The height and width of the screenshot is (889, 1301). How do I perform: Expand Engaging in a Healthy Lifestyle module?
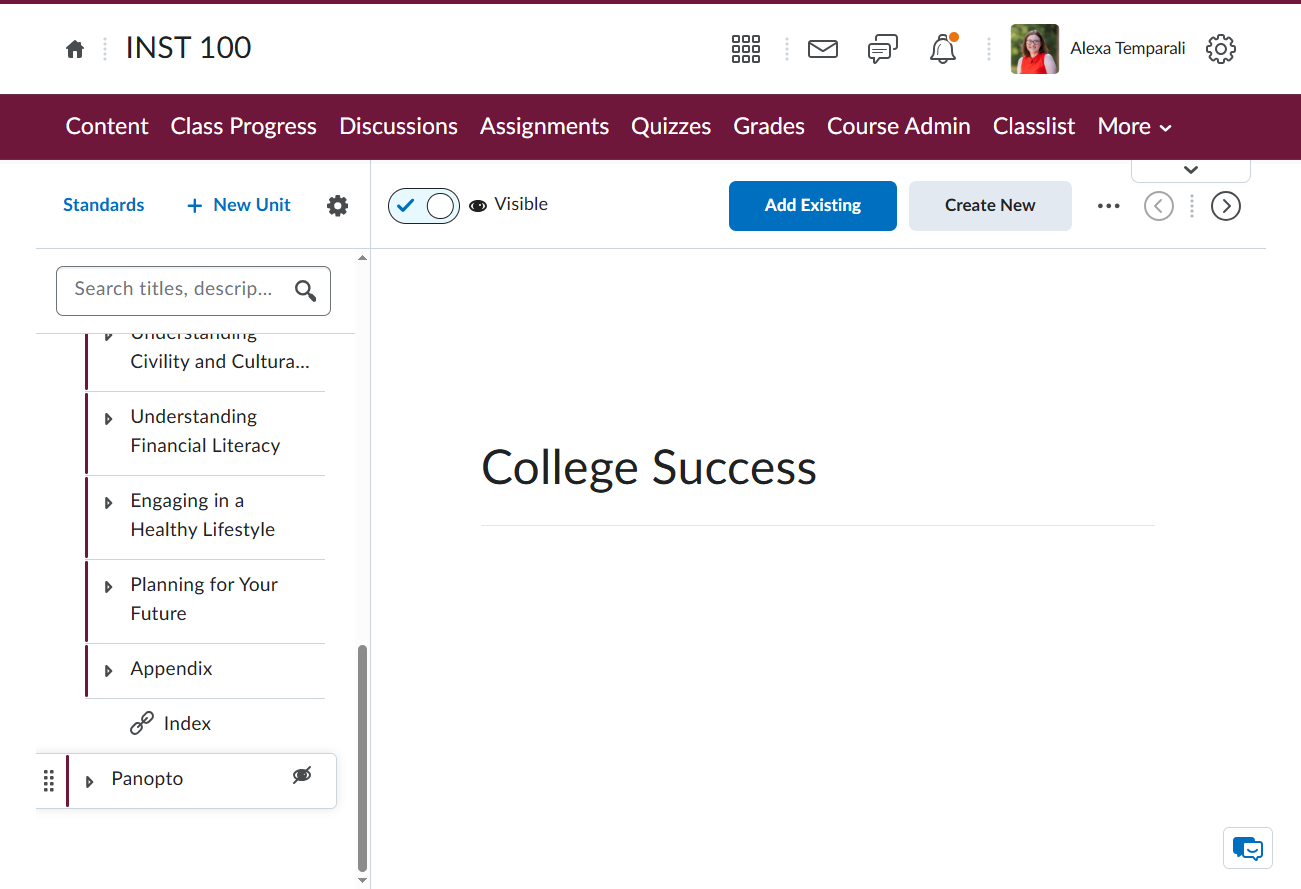pyautogui.click(x=109, y=503)
